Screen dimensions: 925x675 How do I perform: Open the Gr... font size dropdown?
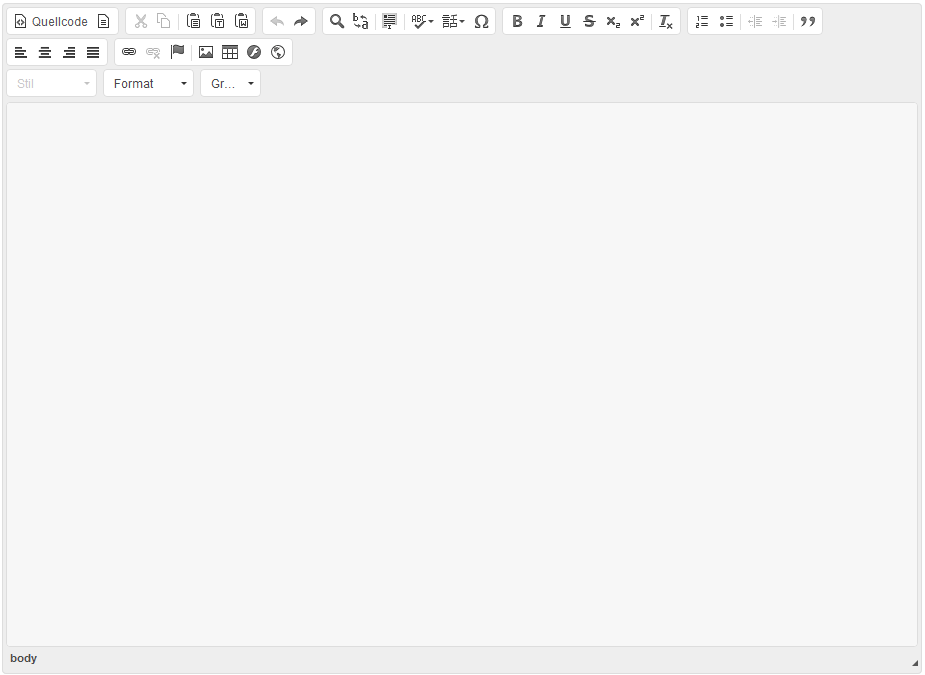click(231, 83)
